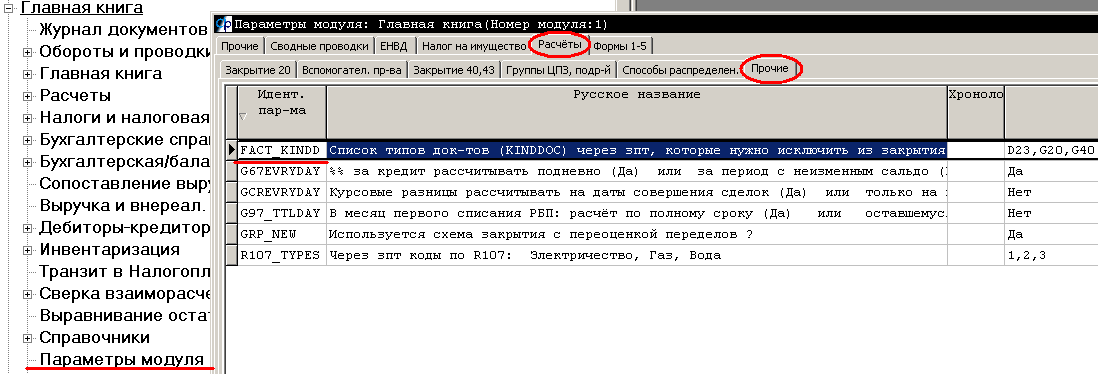Expand the Расчеты tree node
1099x374 pixels.
pyautogui.click(x=28, y=96)
